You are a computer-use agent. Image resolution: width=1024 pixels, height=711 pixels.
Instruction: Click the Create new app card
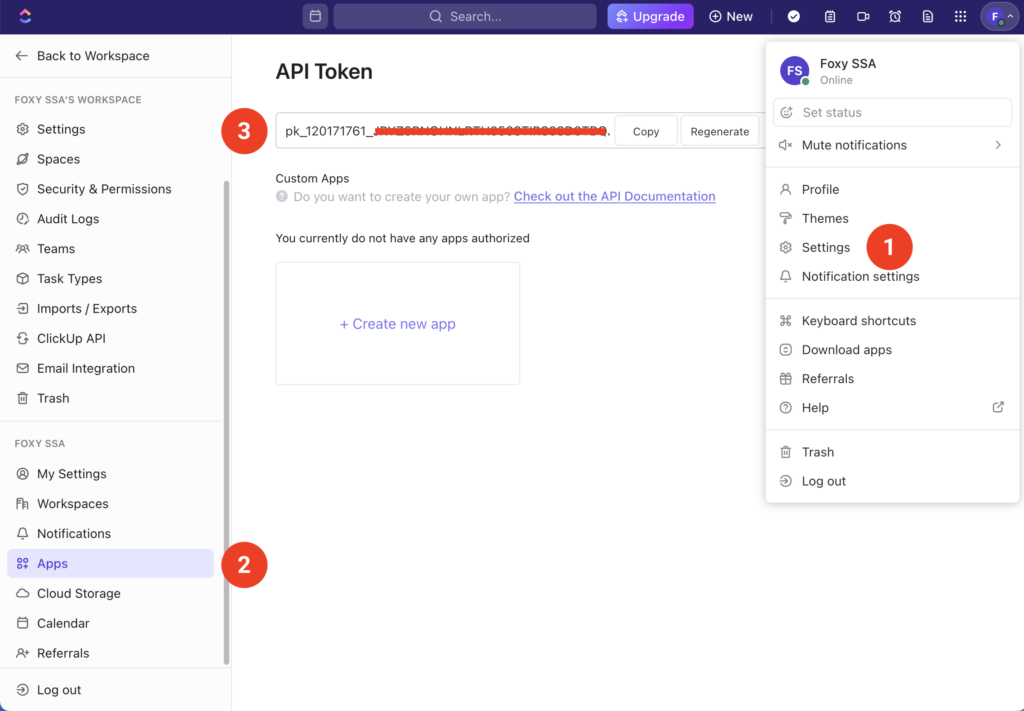pyautogui.click(x=397, y=324)
